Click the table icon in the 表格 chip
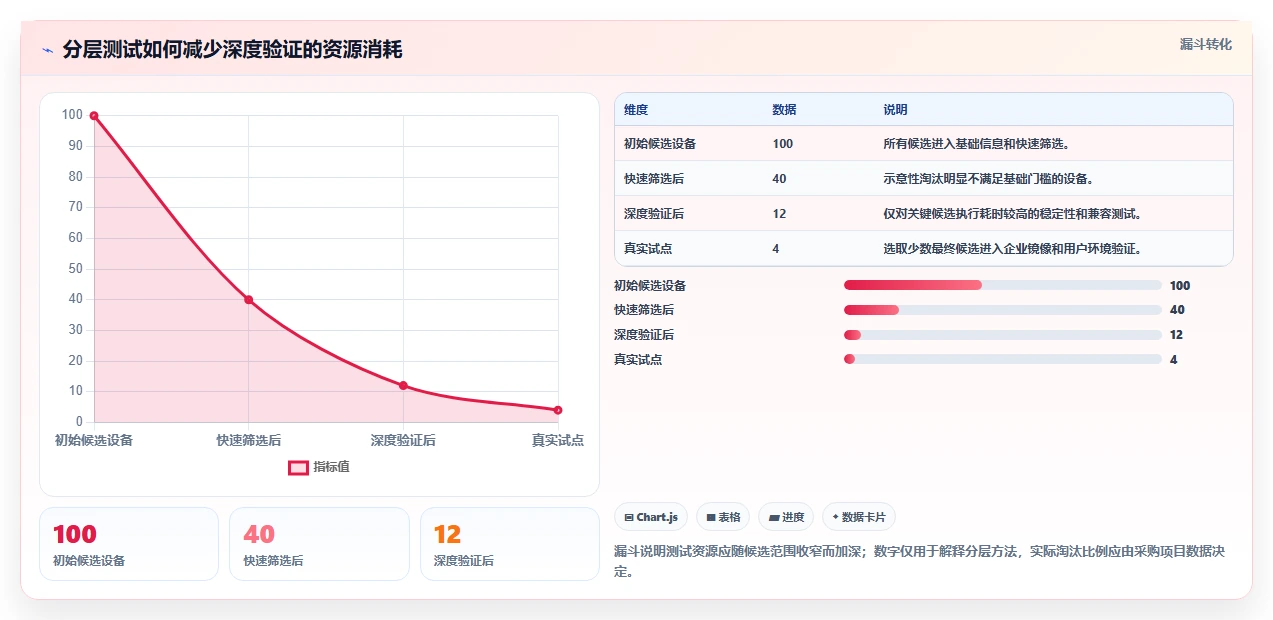This screenshot has height=620, width=1273. [x=711, y=518]
